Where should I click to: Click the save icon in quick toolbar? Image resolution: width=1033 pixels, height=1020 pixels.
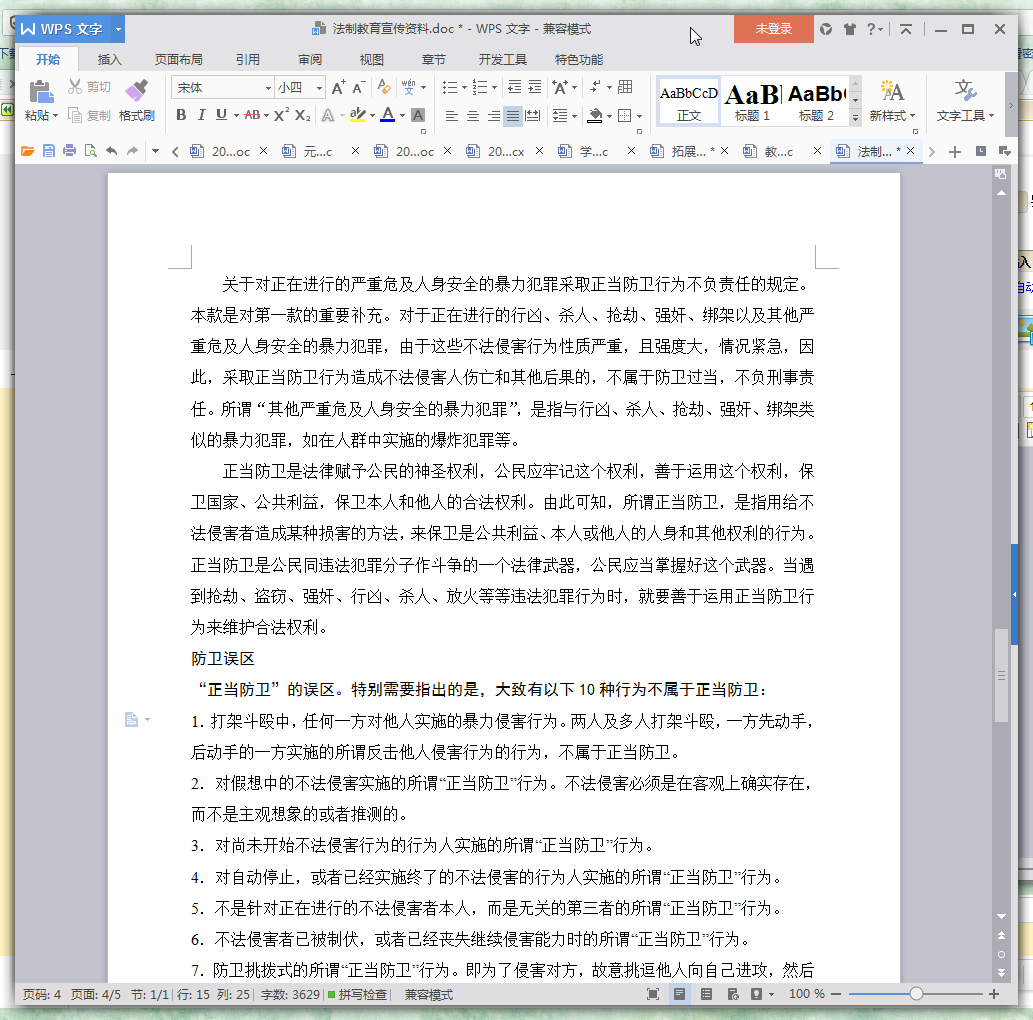tap(49, 151)
